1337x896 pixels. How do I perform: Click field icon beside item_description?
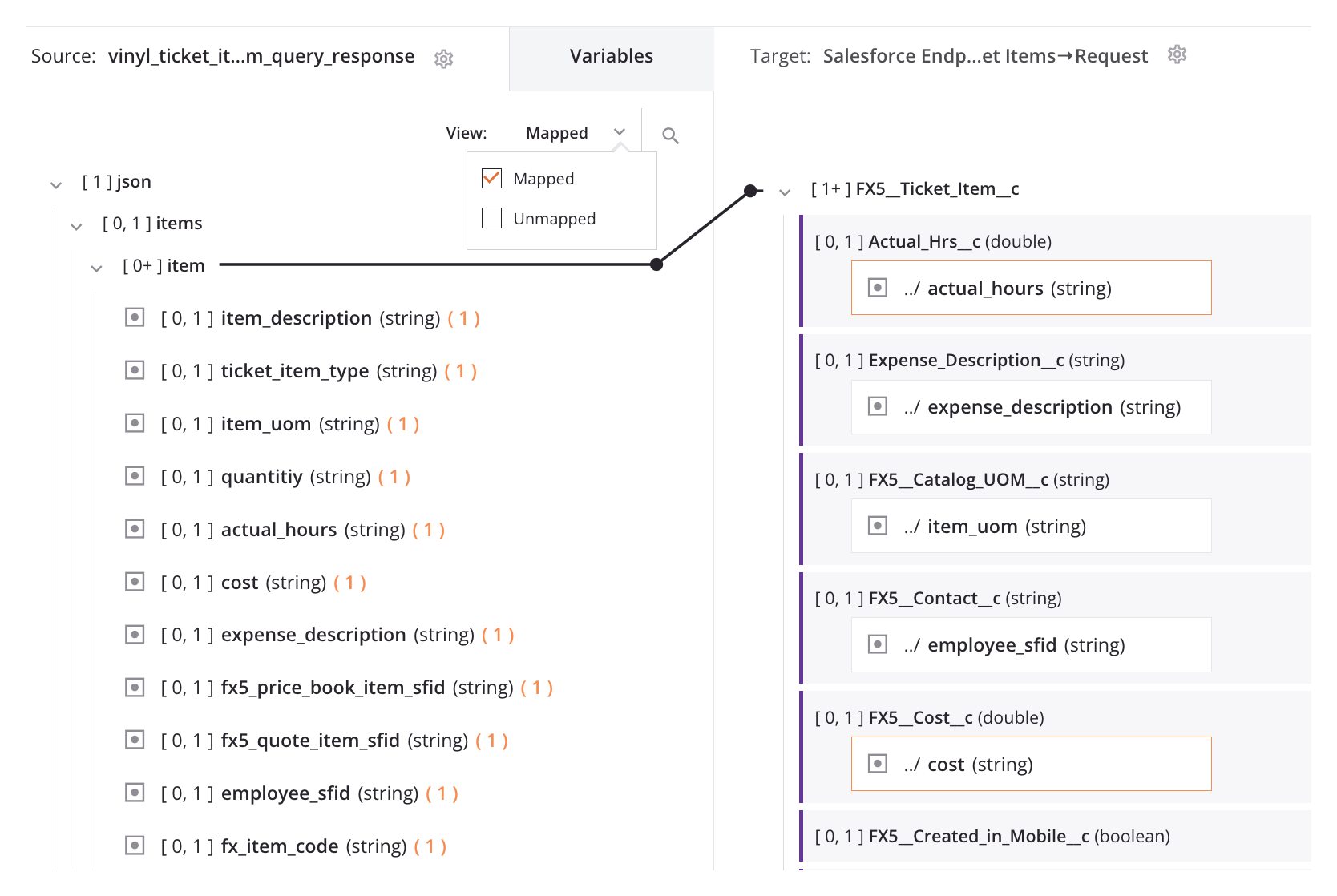pyautogui.click(x=135, y=318)
